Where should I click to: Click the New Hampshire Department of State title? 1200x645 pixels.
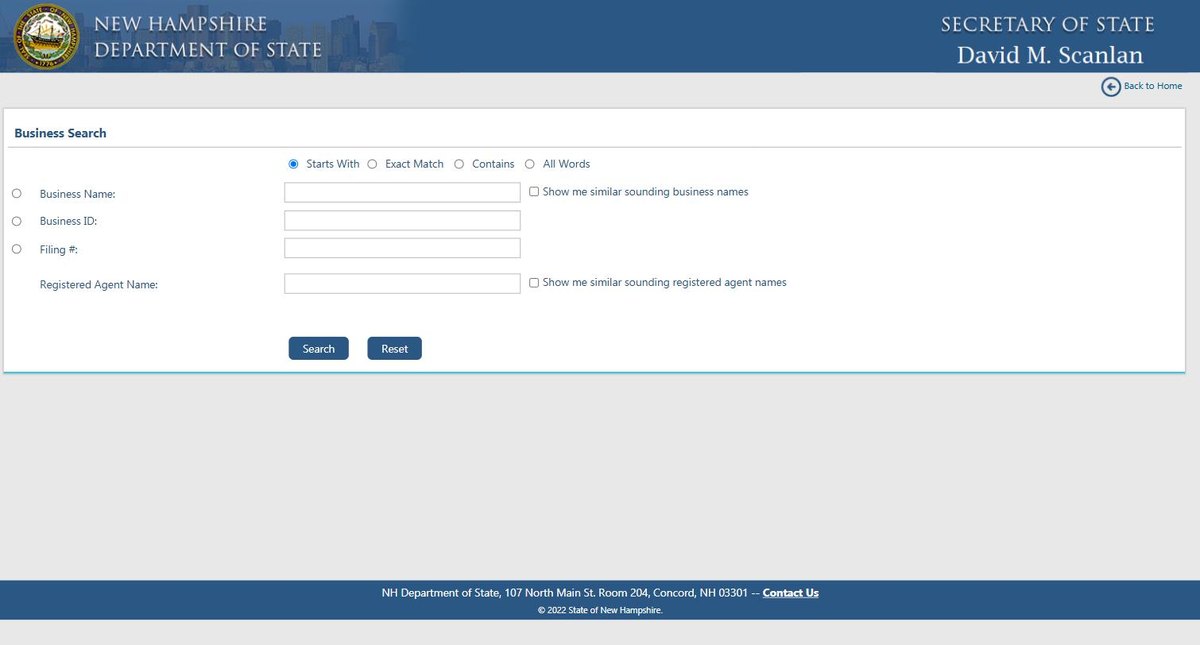208,36
